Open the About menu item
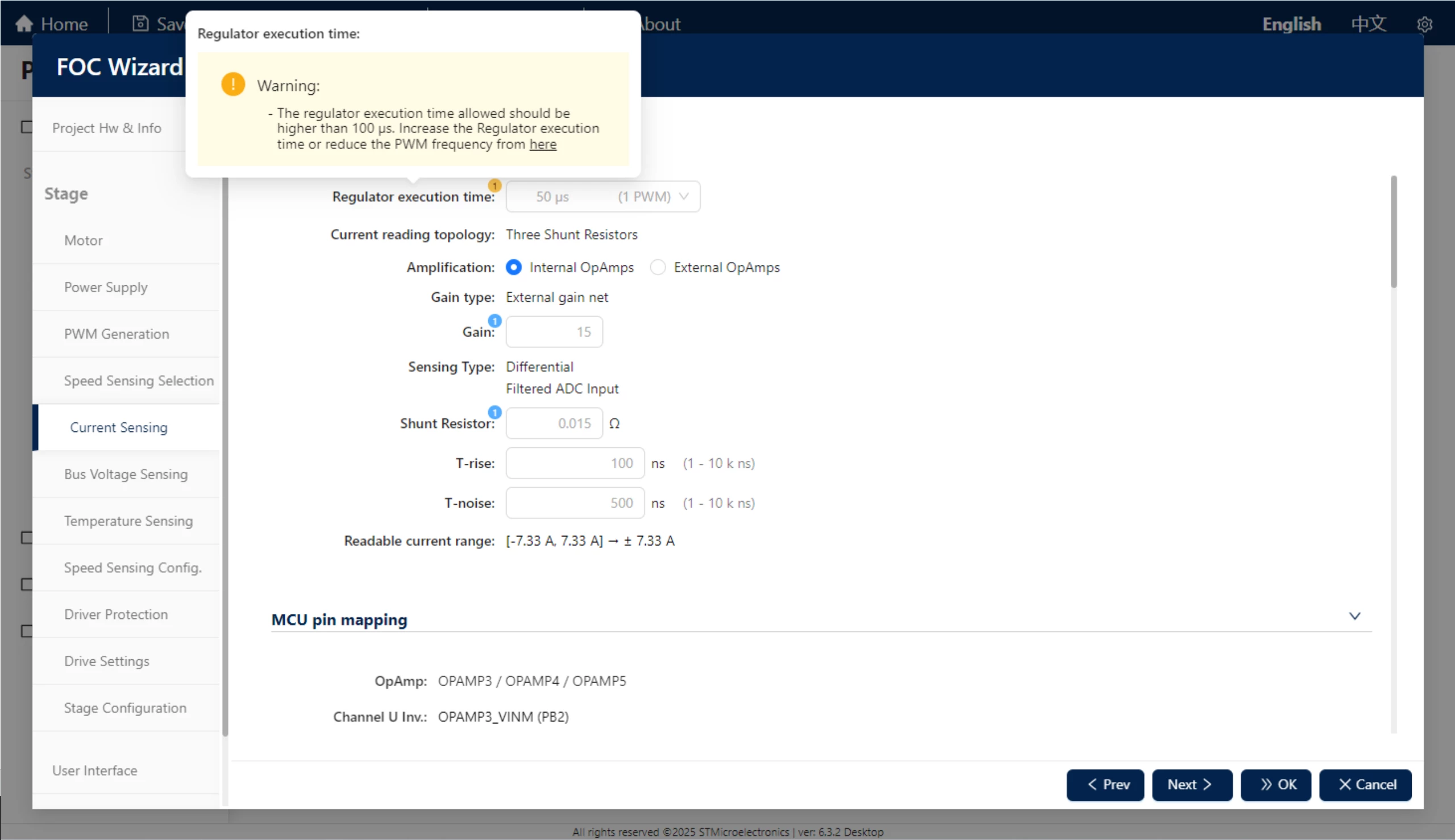 coord(660,24)
